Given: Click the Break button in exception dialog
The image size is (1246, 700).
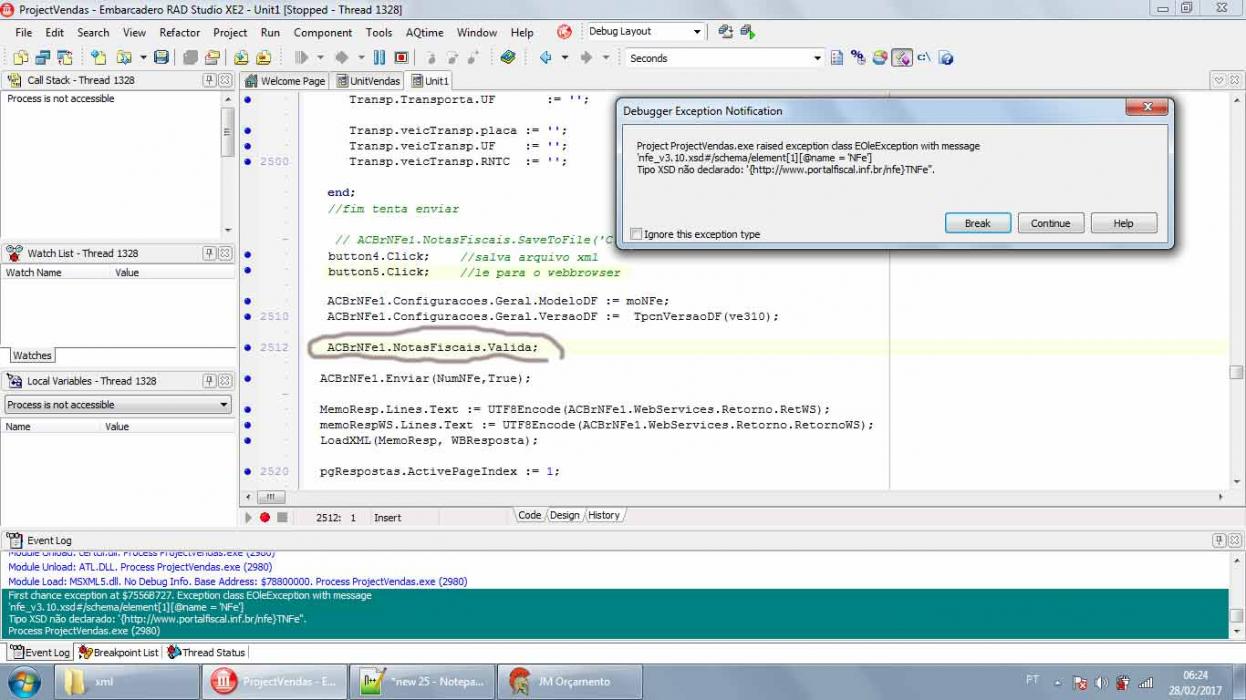Looking at the screenshot, I should (978, 223).
